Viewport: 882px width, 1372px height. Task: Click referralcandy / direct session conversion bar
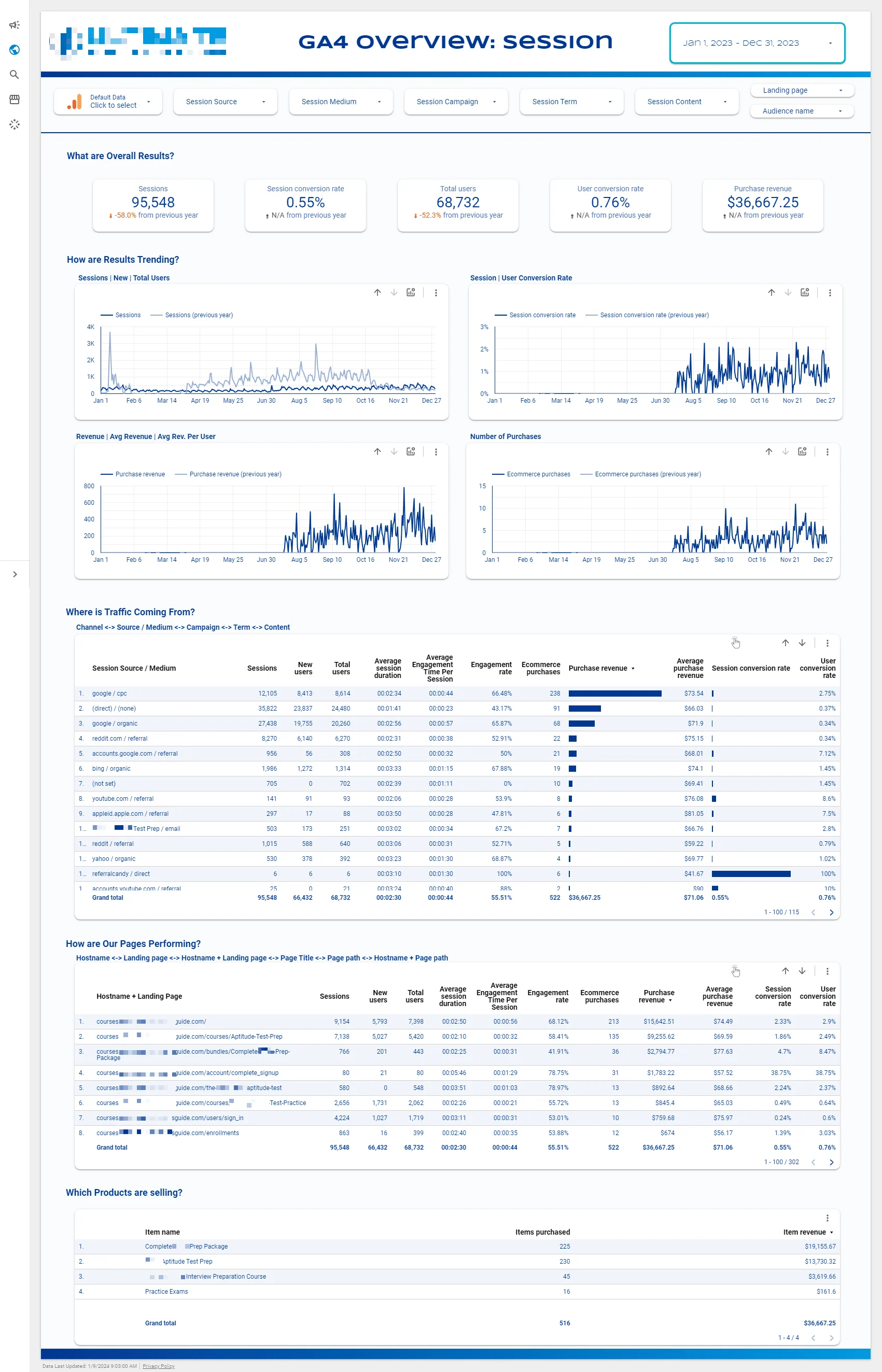pyautogui.click(x=751, y=873)
